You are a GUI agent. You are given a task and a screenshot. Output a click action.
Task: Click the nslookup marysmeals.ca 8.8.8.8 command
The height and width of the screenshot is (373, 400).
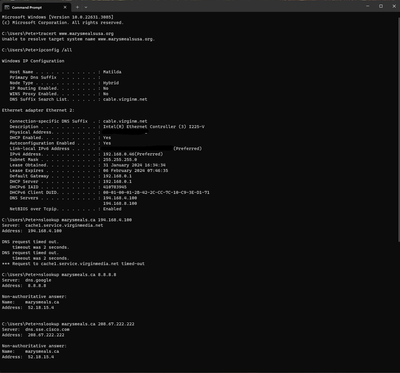[x=59, y=275]
